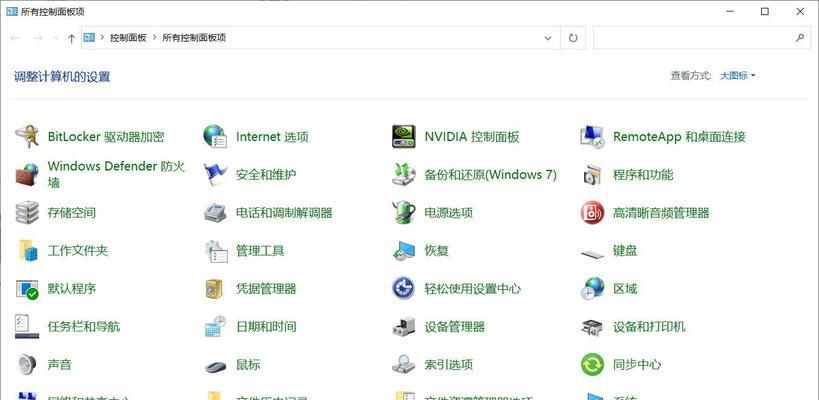Launch the NVIDIA 控制面板 icon
This screenshot has height=400, width=819.
(x=404, y=137)
